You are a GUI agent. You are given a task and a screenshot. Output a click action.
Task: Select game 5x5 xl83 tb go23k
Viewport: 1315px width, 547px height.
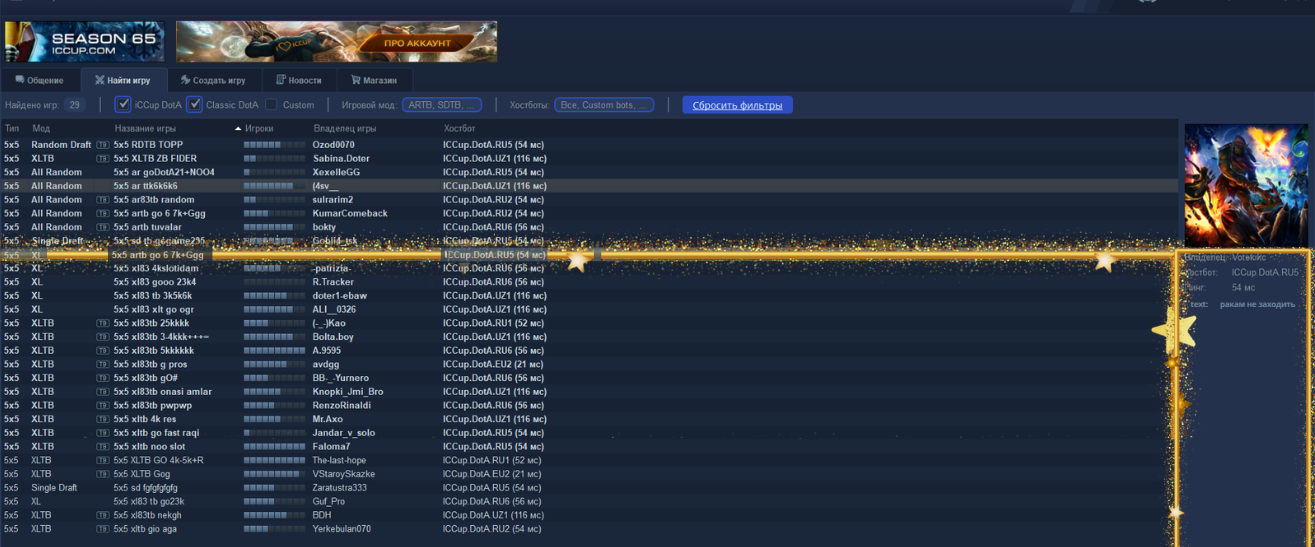coord(149,502)
